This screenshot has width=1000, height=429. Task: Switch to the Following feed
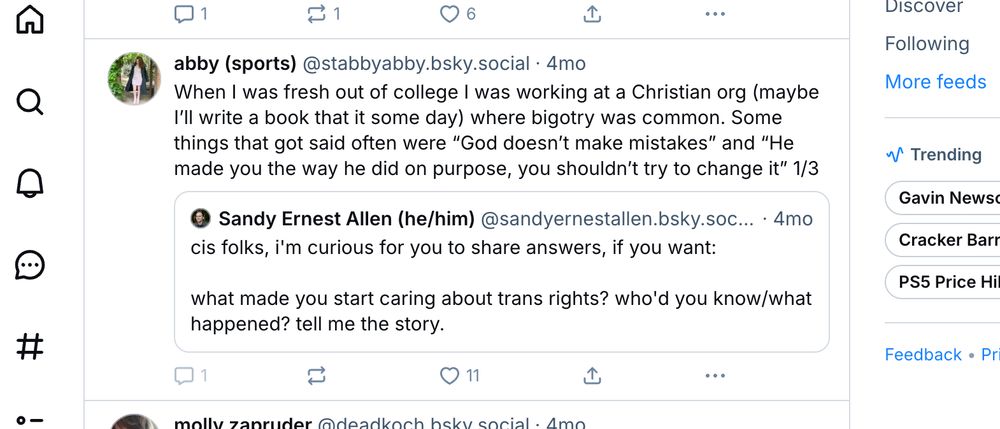click(x=927, y=44)
